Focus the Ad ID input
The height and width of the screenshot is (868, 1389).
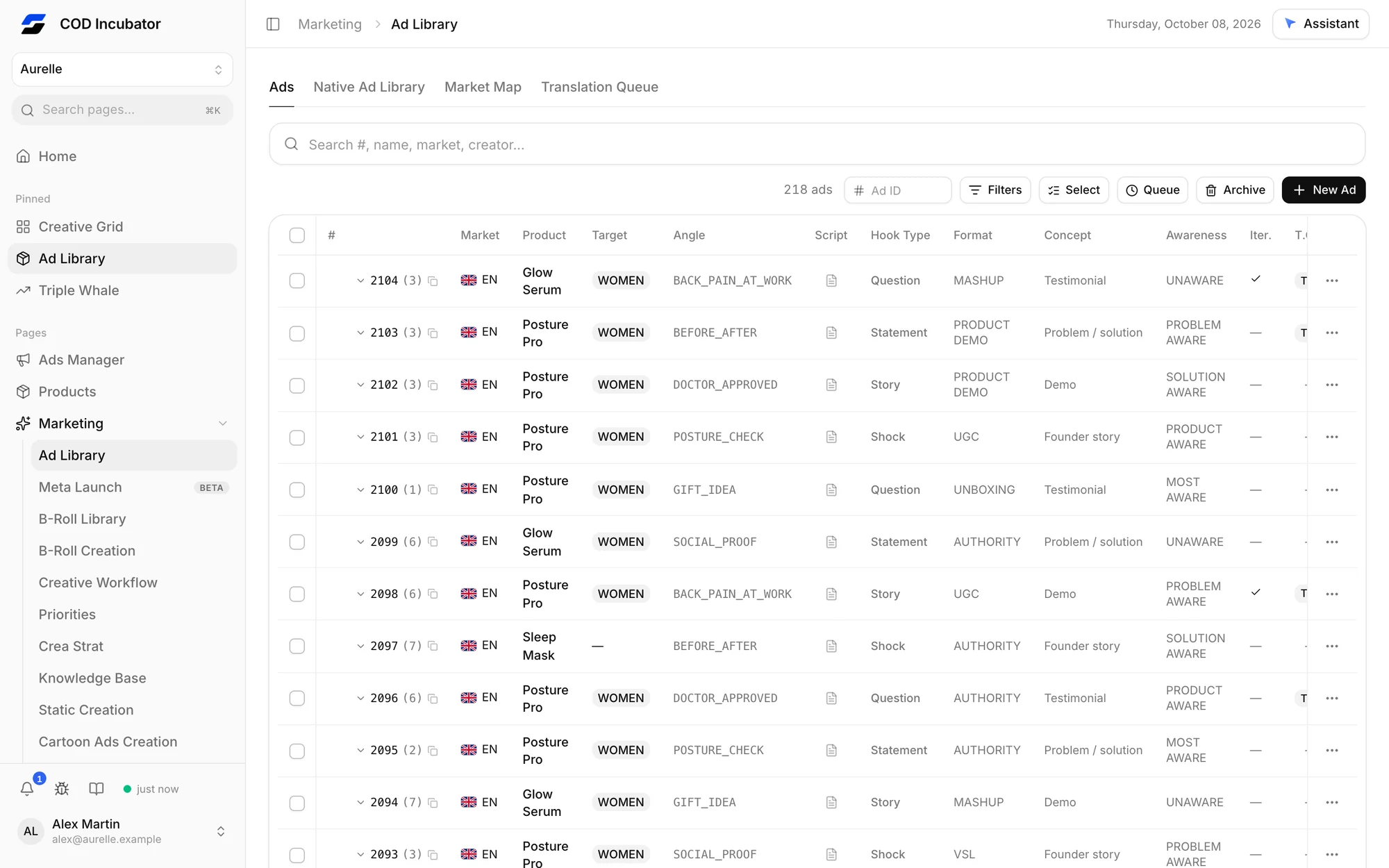coord(897,190)
